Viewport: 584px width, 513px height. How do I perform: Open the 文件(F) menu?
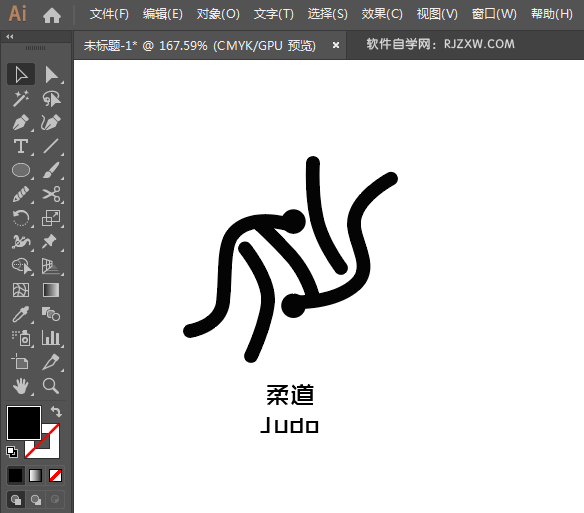click(x=109, y=14)
